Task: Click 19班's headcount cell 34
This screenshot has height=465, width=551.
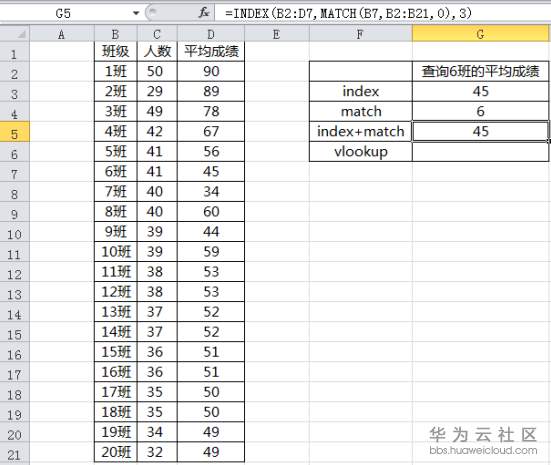Action: click(x=157, y=432)
